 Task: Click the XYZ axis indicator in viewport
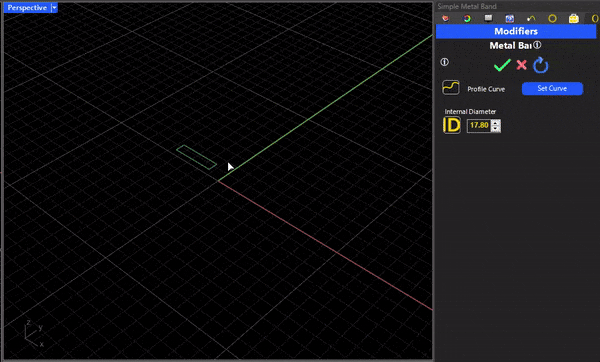click(34, 334)
